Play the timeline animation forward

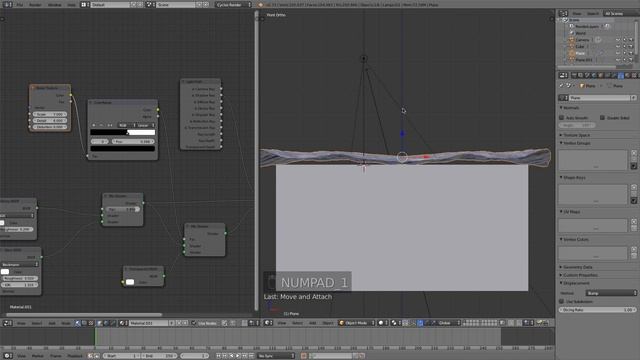(x=238, y=356)
